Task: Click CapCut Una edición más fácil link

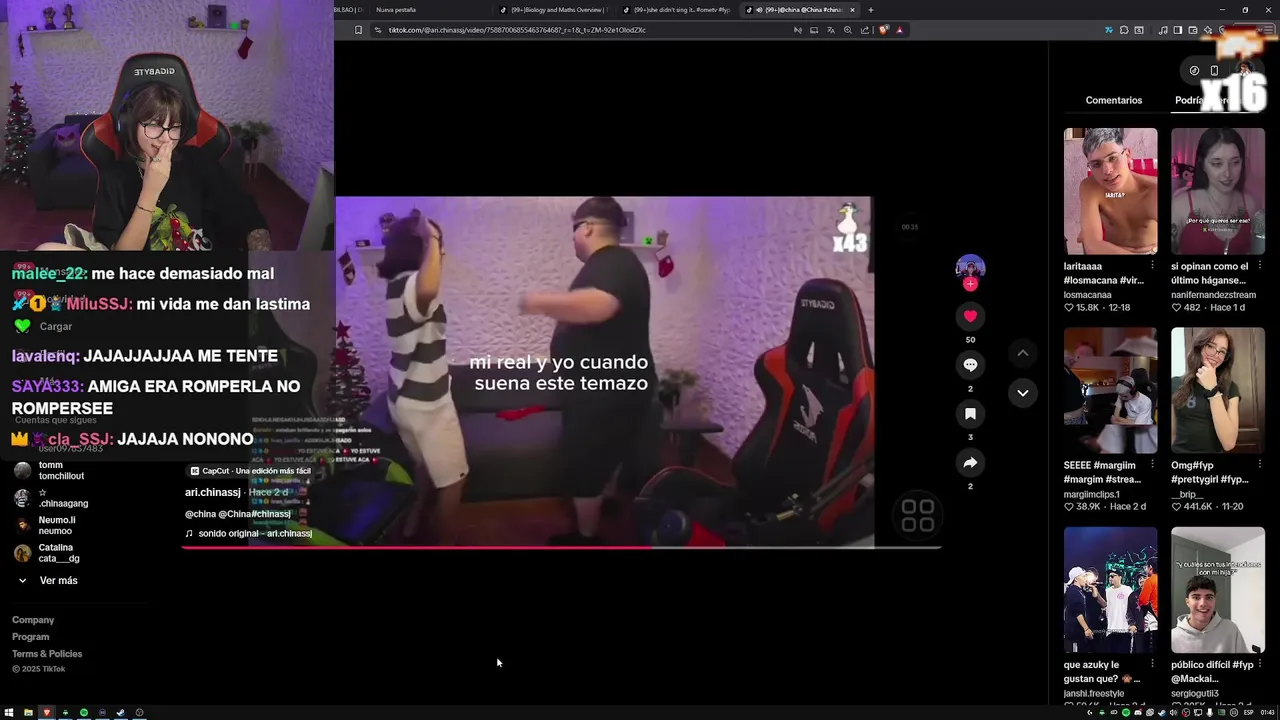Action: click(x=250, y=471)
